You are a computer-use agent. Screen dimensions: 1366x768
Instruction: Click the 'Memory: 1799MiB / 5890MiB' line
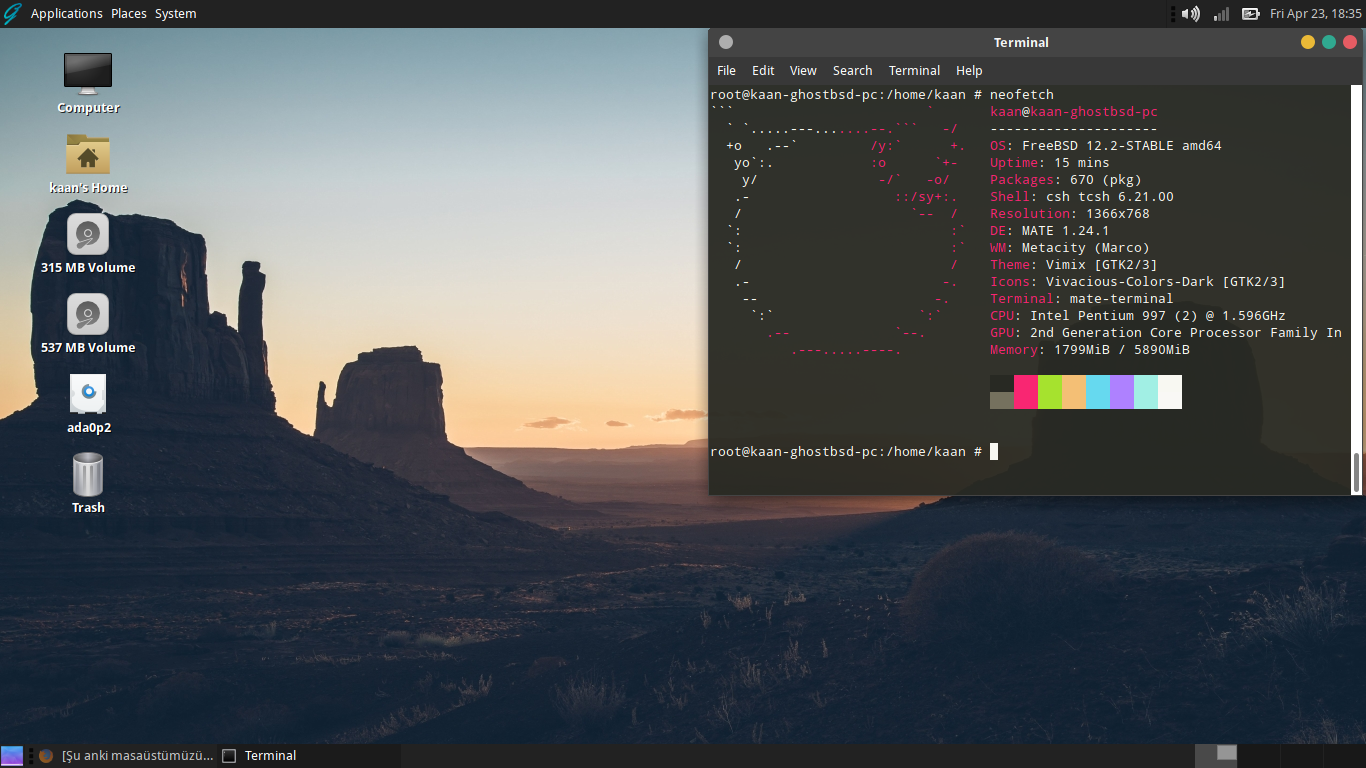[1090, 350]
